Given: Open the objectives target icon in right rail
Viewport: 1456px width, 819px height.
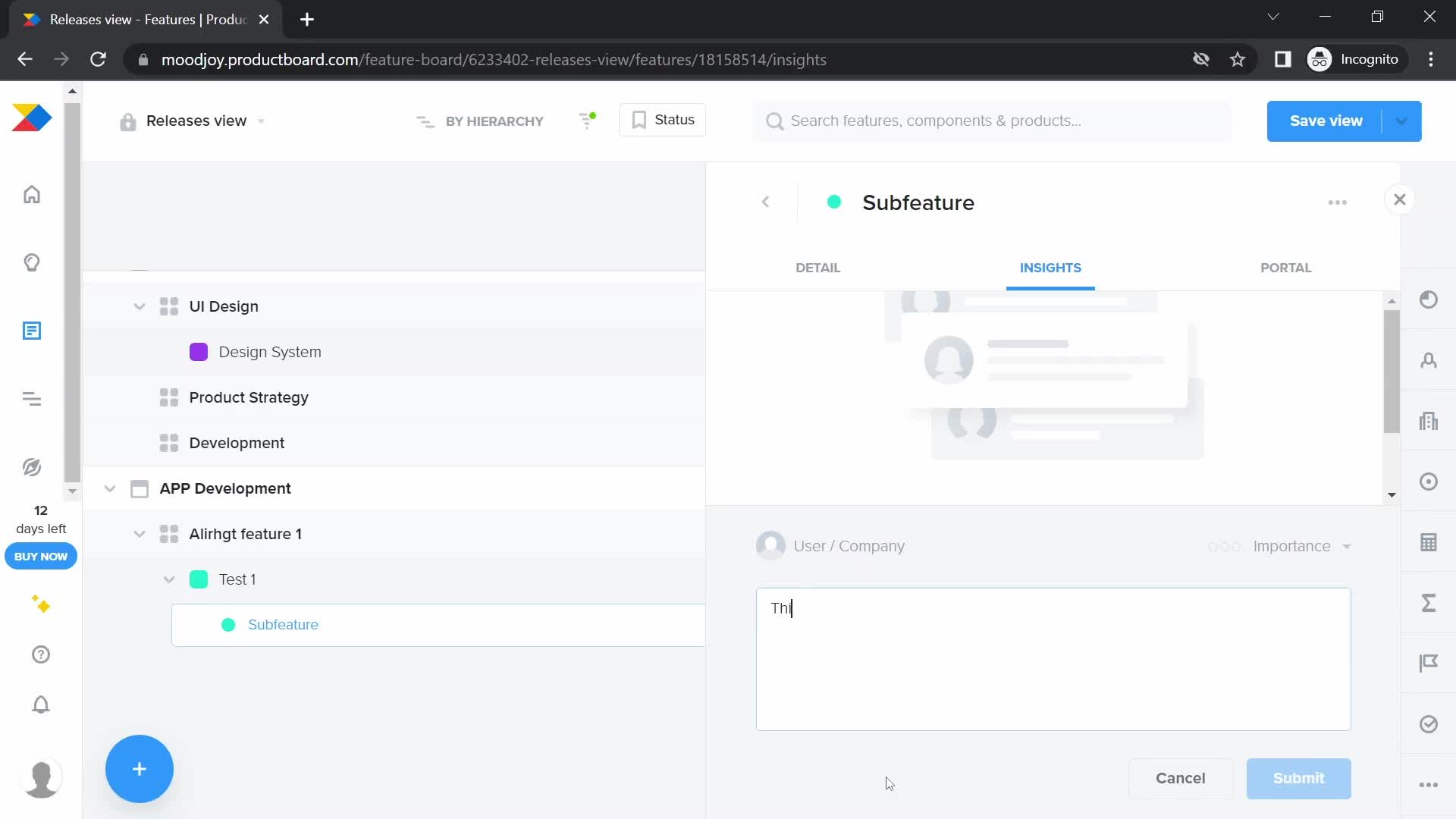Looking at the screenshot, I should (1429, 482).
